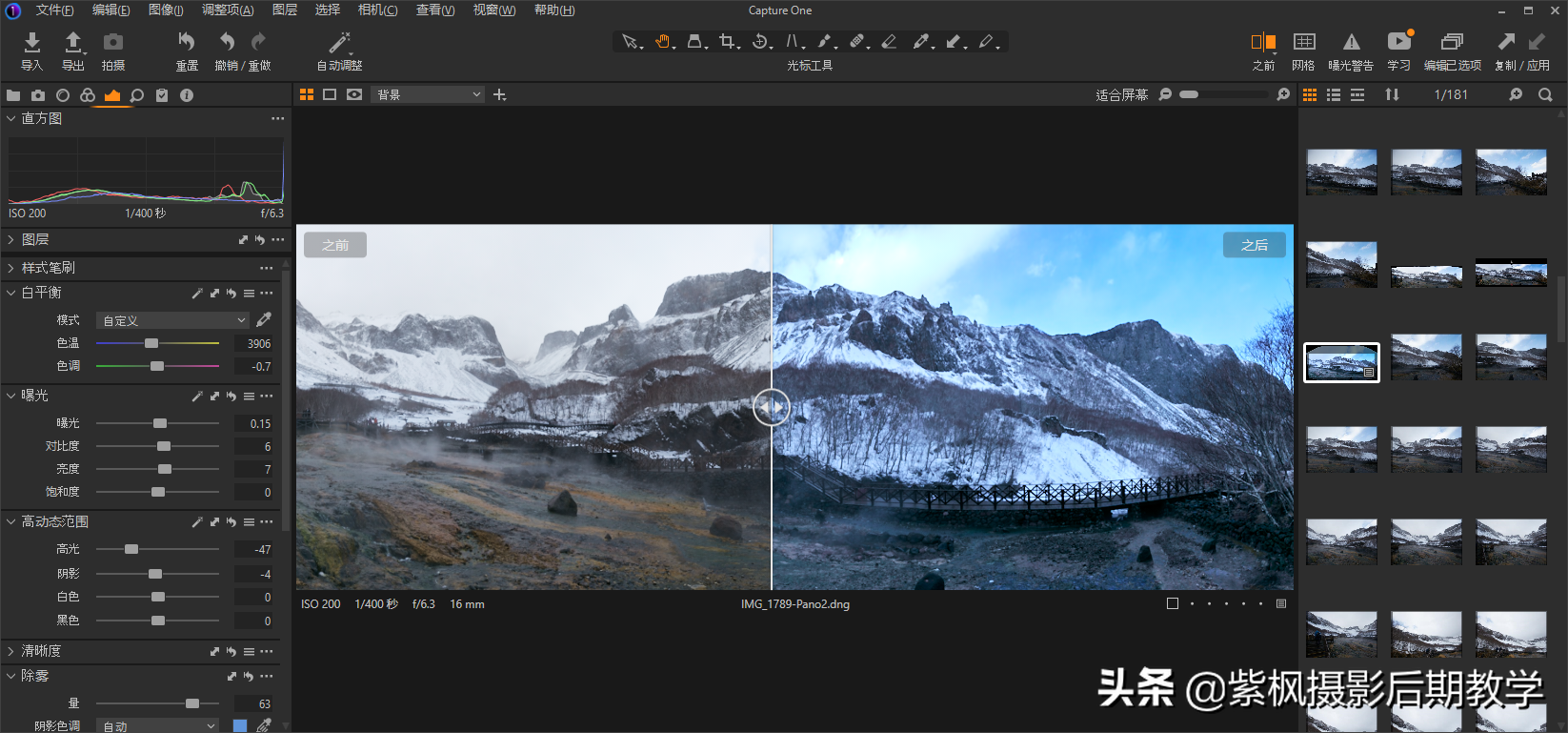The image size is (1568, 733).
Task: Expand the Layers (图层) panel
Action: [x=35, y=239]
